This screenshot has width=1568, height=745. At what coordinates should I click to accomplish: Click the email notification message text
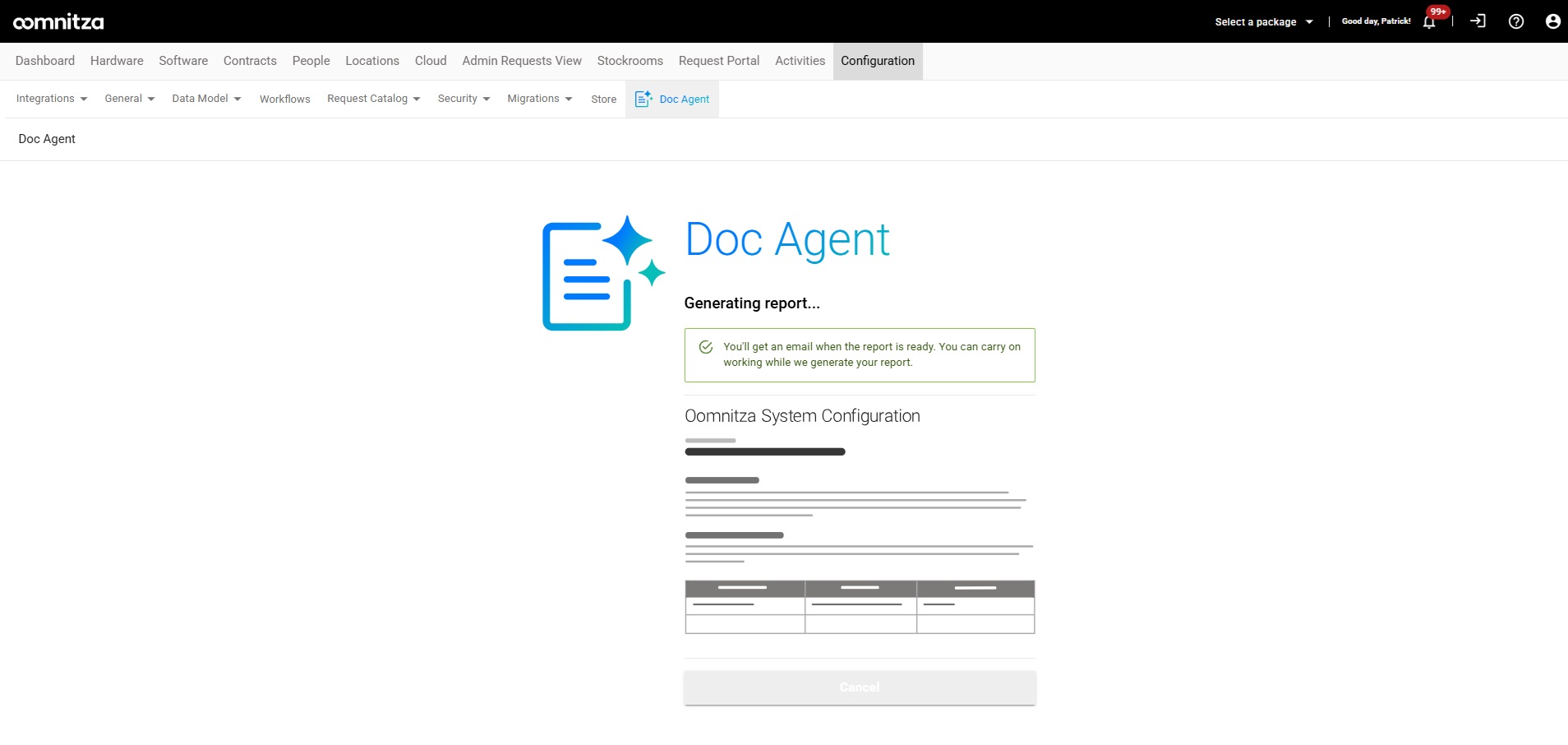point(872,354)
